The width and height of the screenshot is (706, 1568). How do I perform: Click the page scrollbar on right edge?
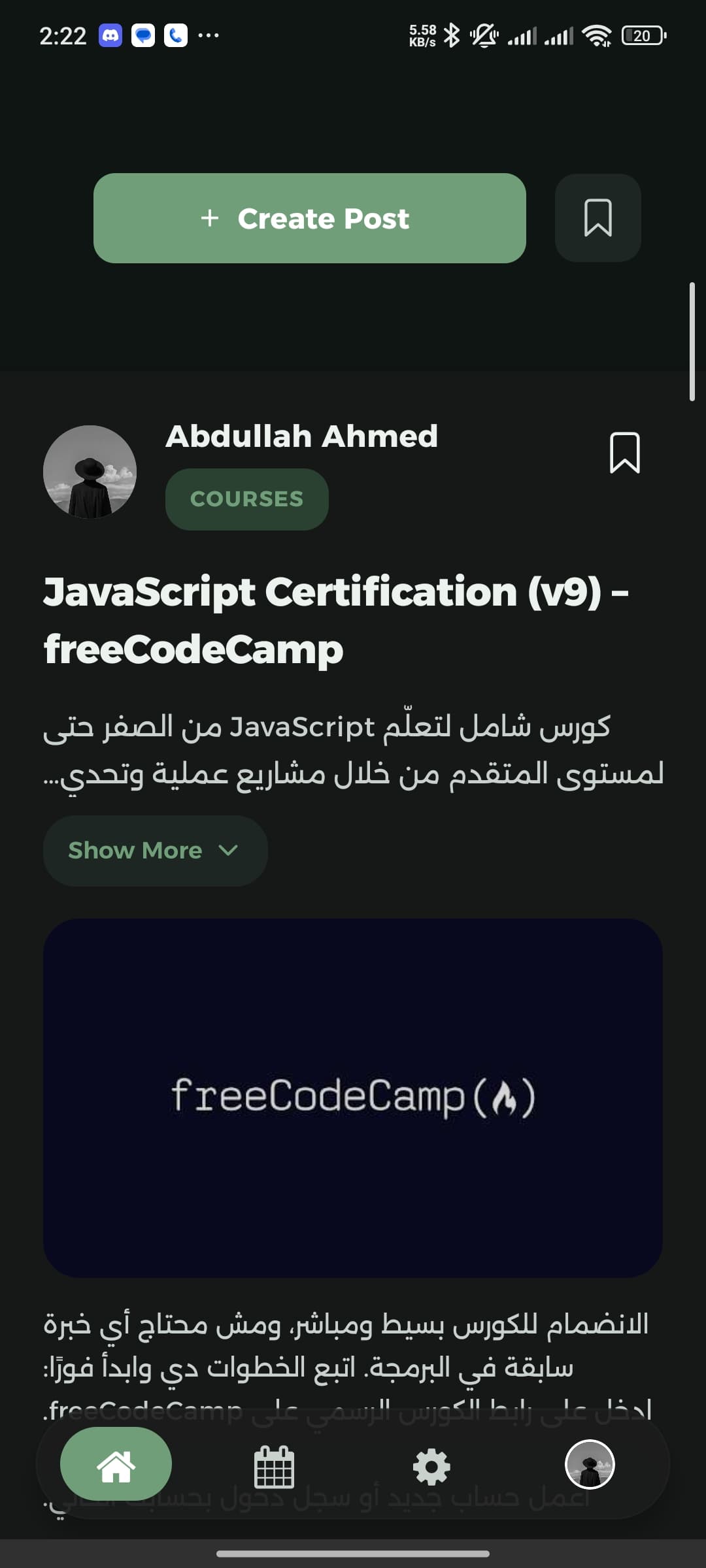[692, 342]
